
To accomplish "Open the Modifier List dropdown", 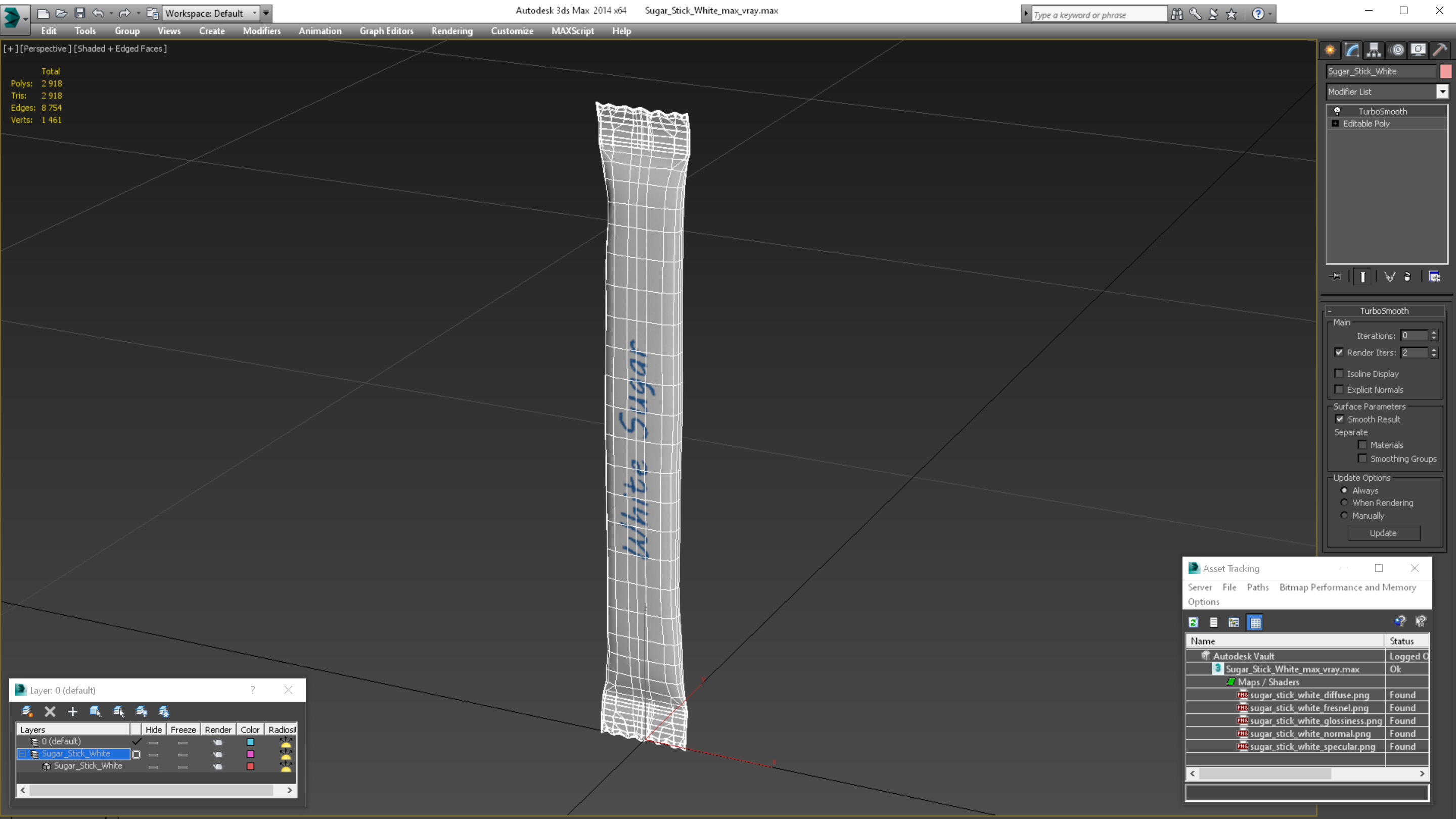I will (1442, 92).
